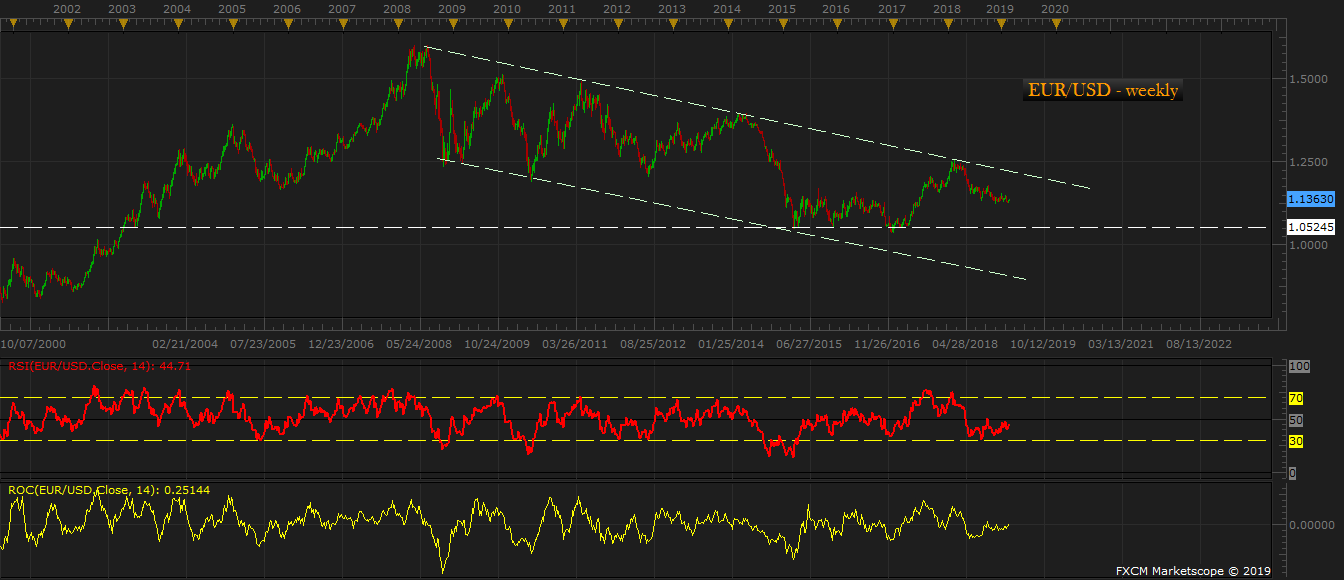Click the 12/23/2006 date label
The width and height of the screenshot is (1344, 580).
point(342,343)
